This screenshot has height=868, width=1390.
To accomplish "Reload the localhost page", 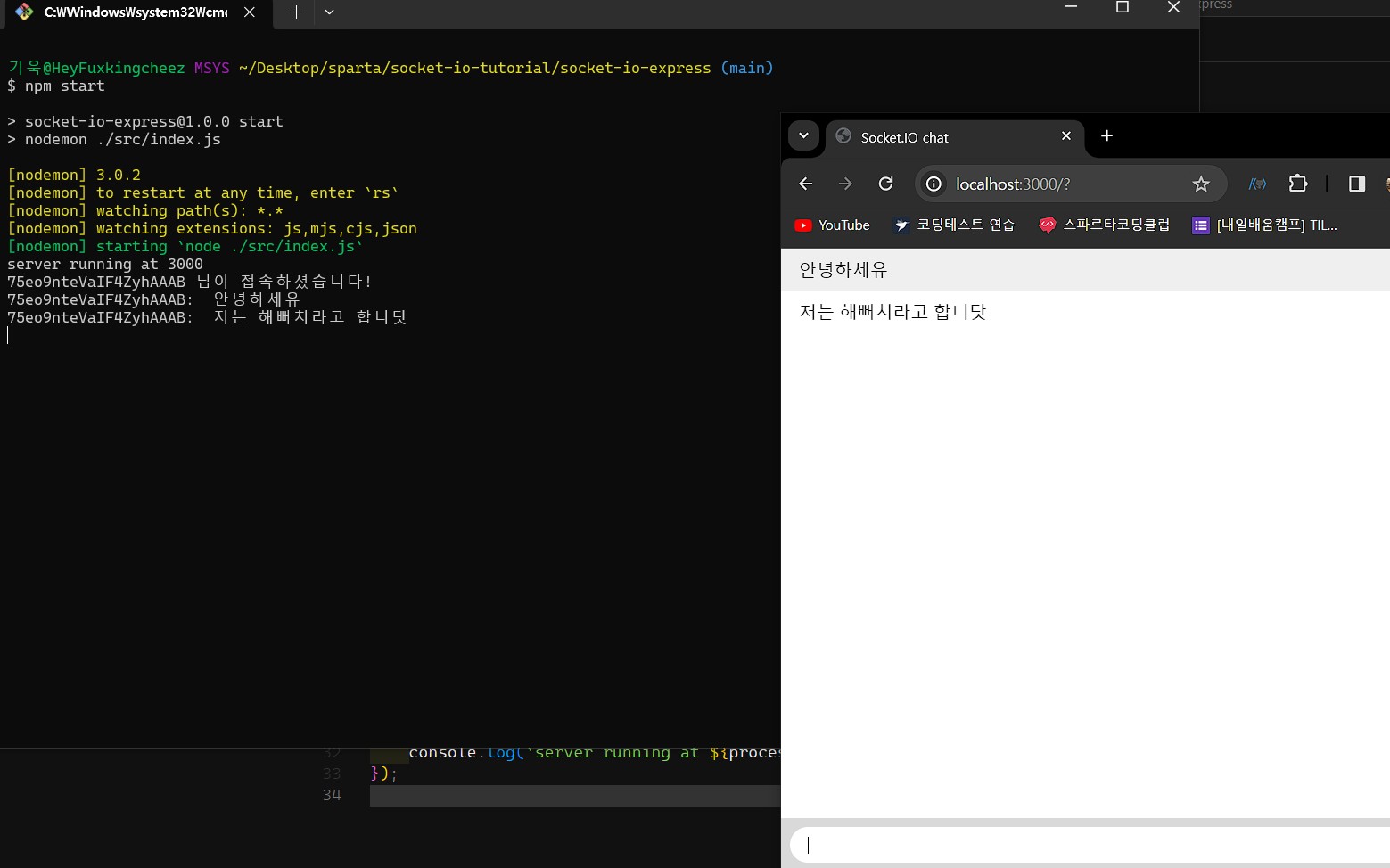I will (x=885, y=184).
